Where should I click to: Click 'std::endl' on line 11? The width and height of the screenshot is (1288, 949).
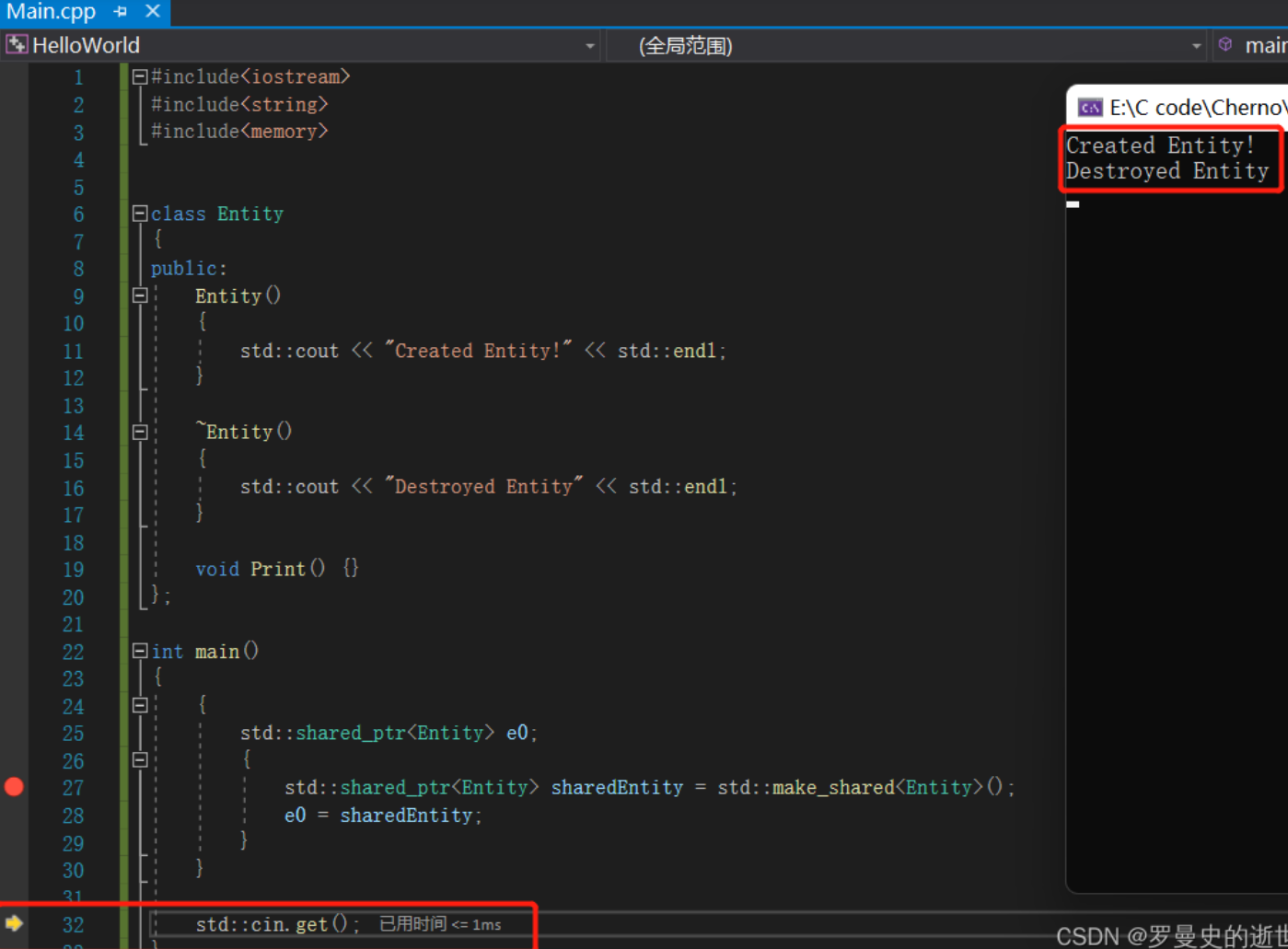pyautogui.click(x=667, y=350)
